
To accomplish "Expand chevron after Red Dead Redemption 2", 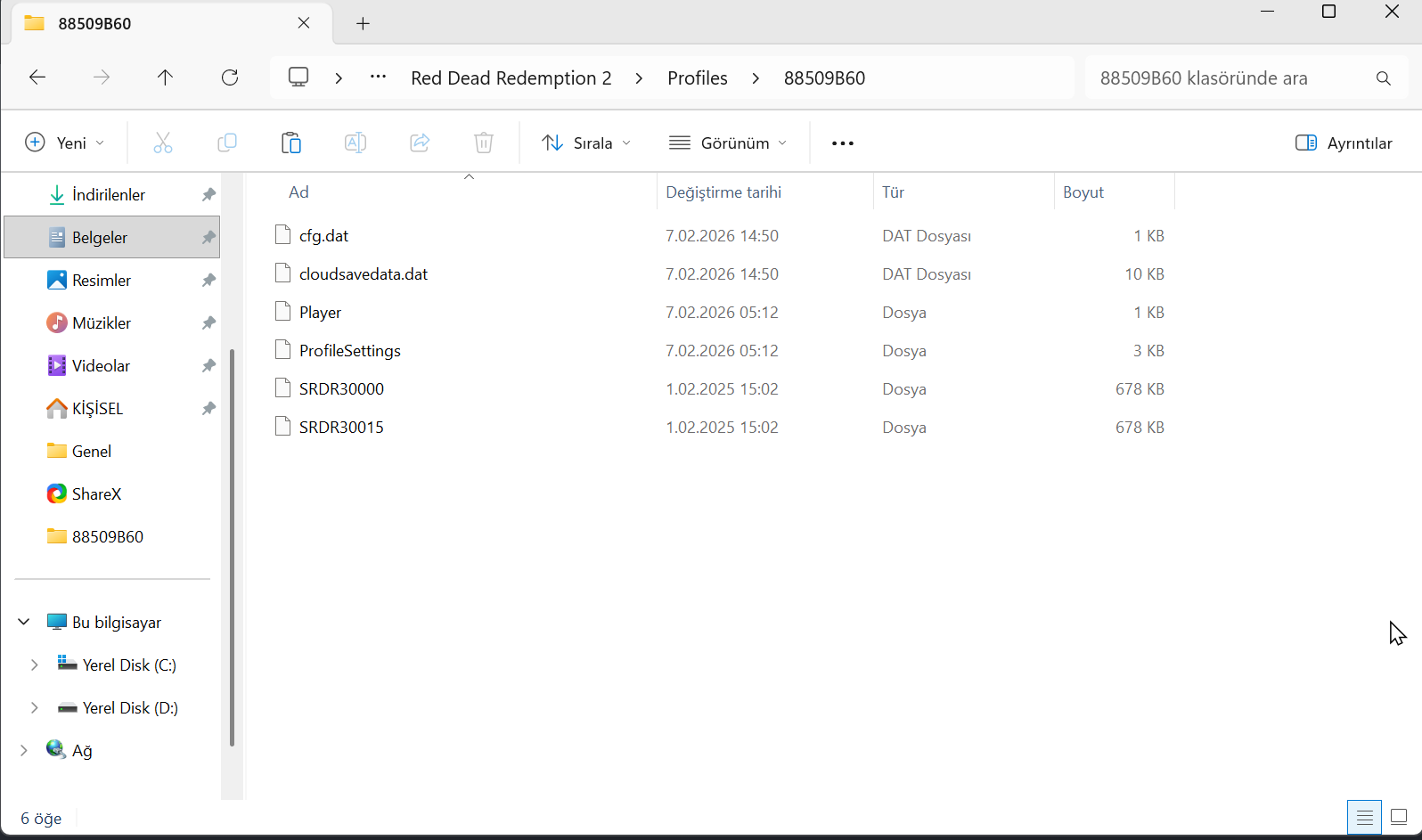I will [639, 78].
